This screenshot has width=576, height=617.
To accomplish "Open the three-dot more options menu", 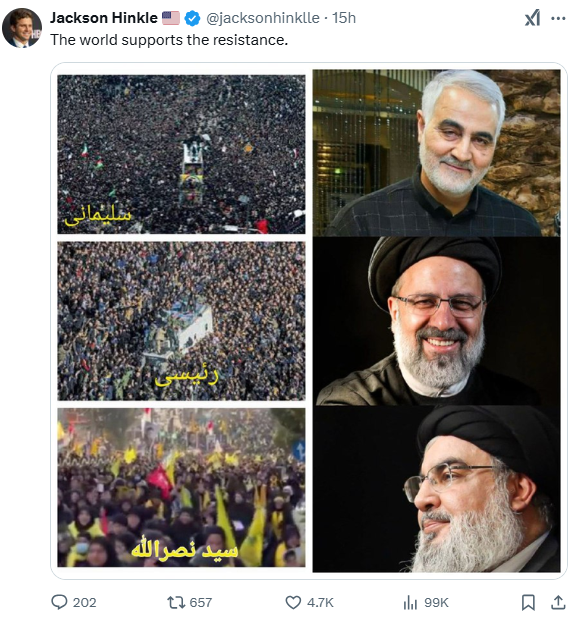I will point(558,18).
